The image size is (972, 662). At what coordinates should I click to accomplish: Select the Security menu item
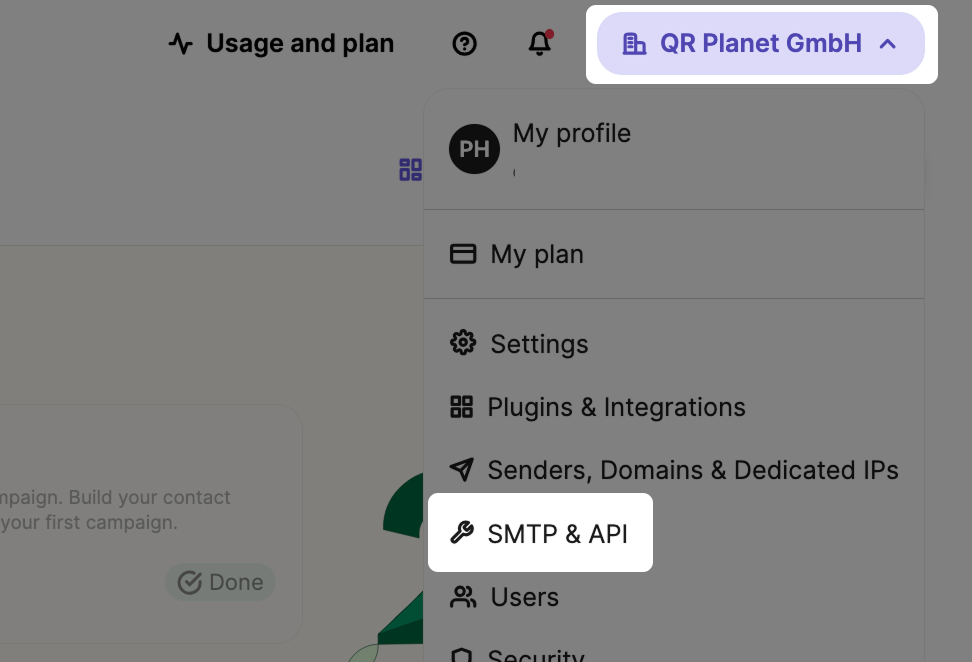coord(535,655)
